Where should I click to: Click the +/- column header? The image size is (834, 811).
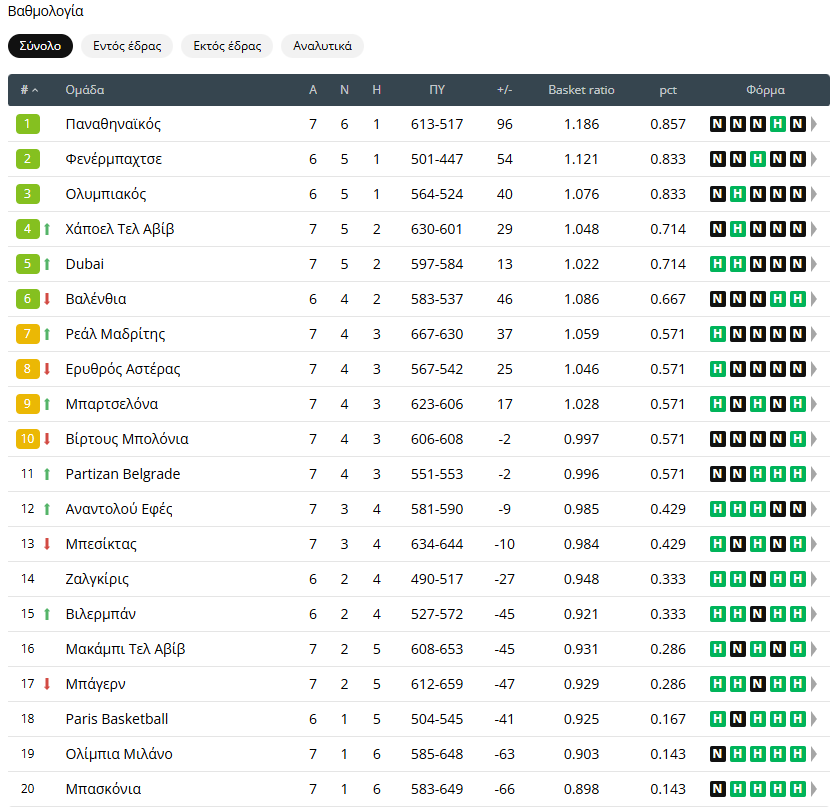(505, 90)
